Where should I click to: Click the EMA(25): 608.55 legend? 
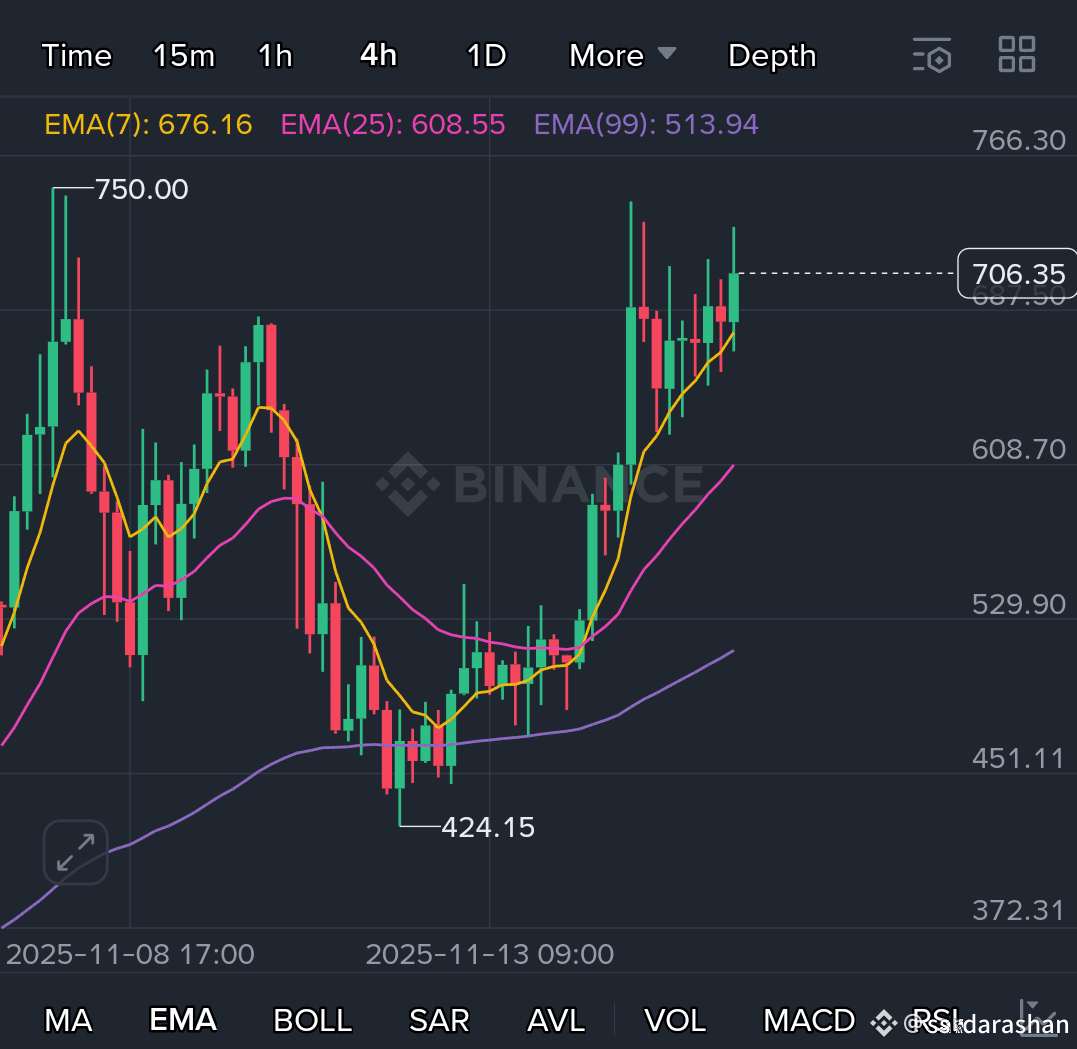393,124
